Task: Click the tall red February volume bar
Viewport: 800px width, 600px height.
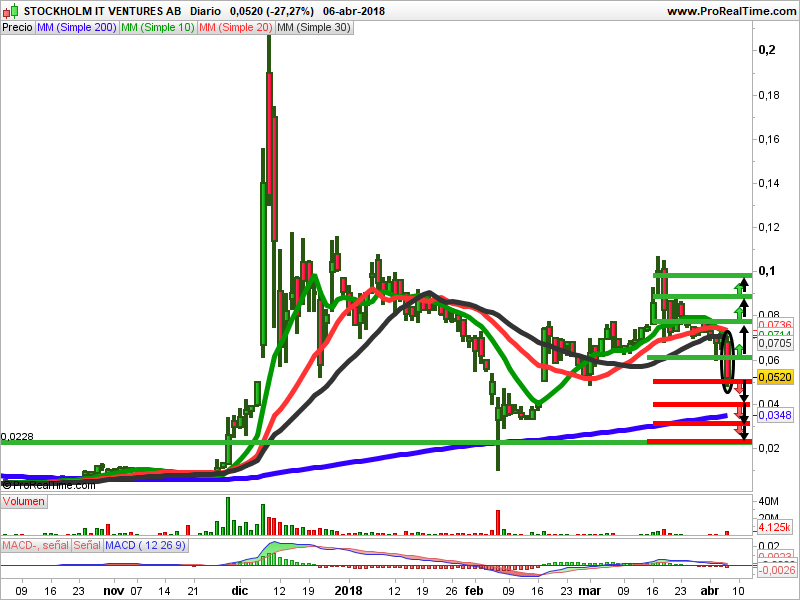Action: pos(498,522)
